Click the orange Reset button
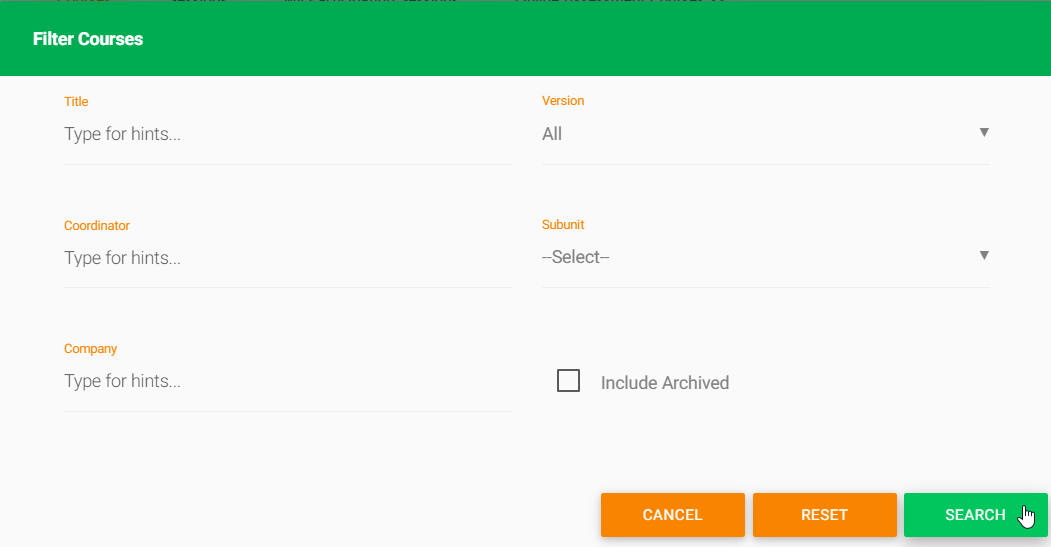The image size is (1051, 547). 824,515
